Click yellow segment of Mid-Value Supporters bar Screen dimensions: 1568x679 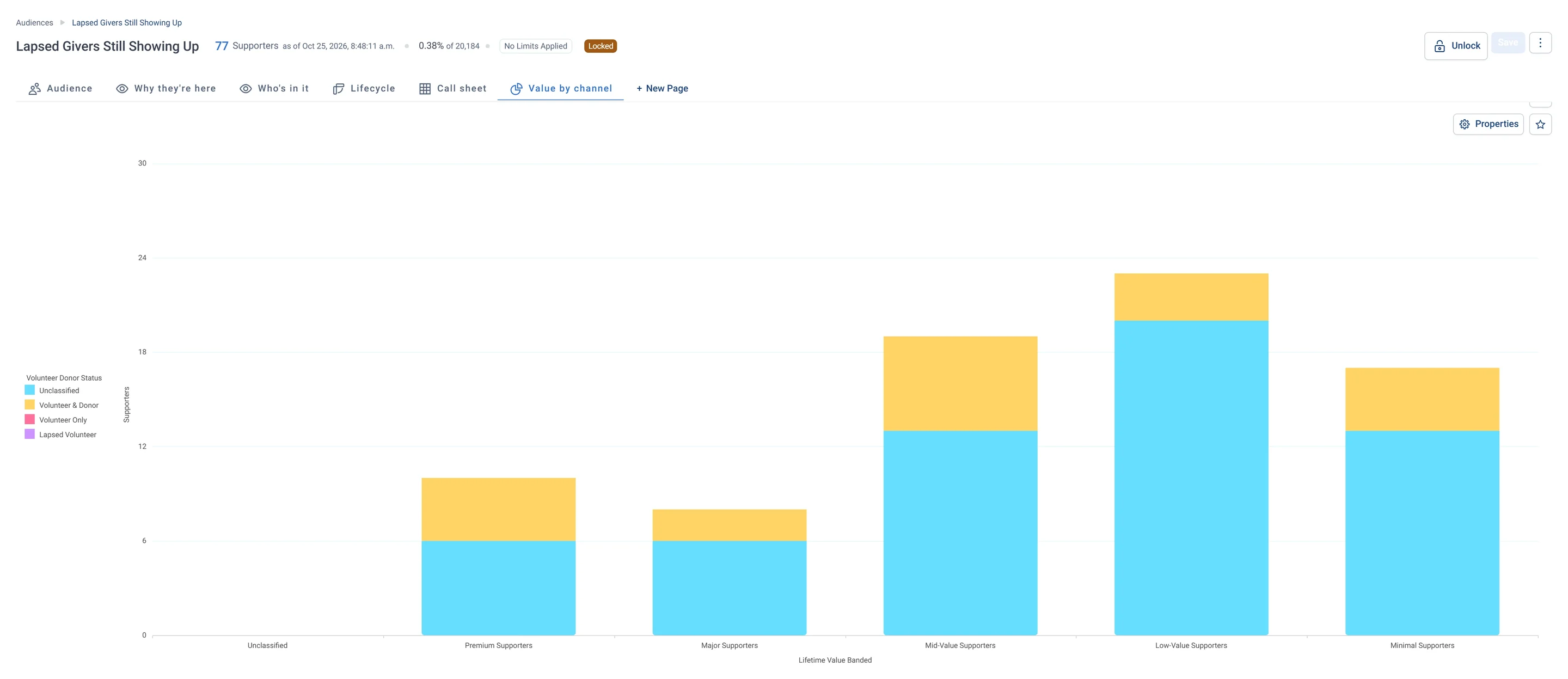point(960,384)
